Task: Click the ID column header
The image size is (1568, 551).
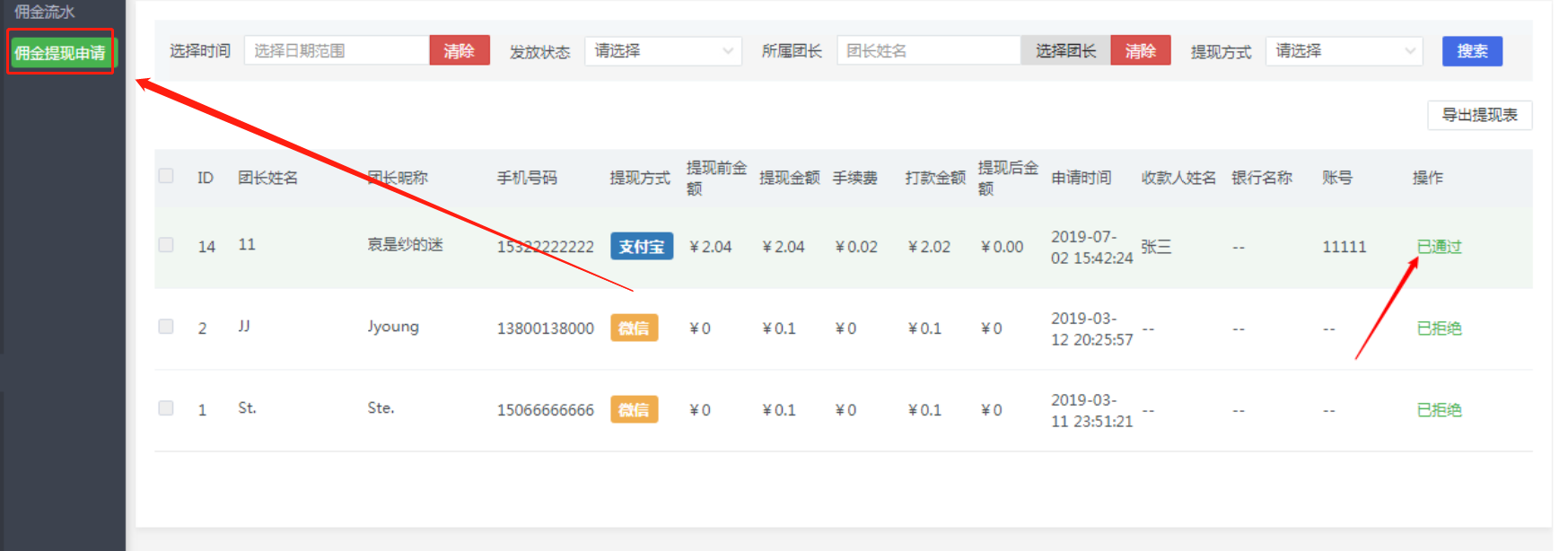Action: click(206, 178)
